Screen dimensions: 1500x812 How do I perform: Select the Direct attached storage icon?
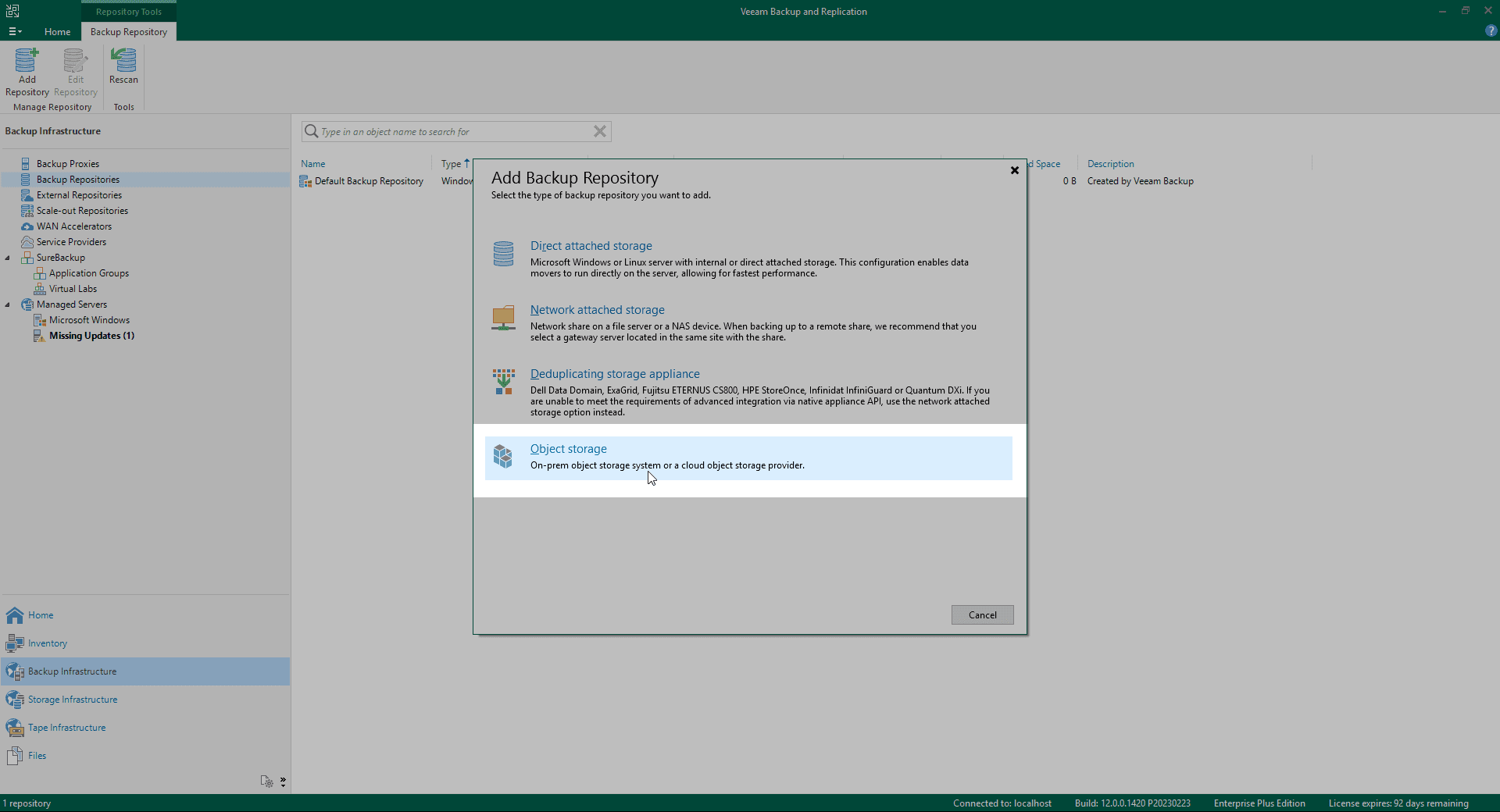[x=503, y=254]
